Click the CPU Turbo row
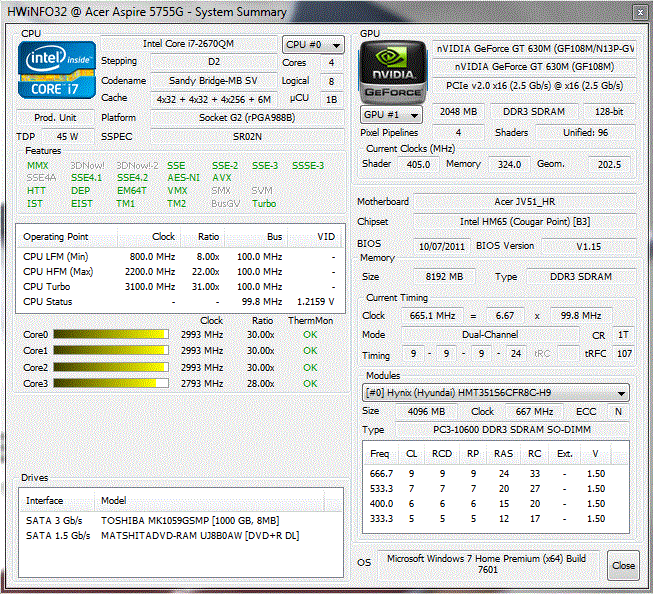The image size is (653, 594). 180,287
